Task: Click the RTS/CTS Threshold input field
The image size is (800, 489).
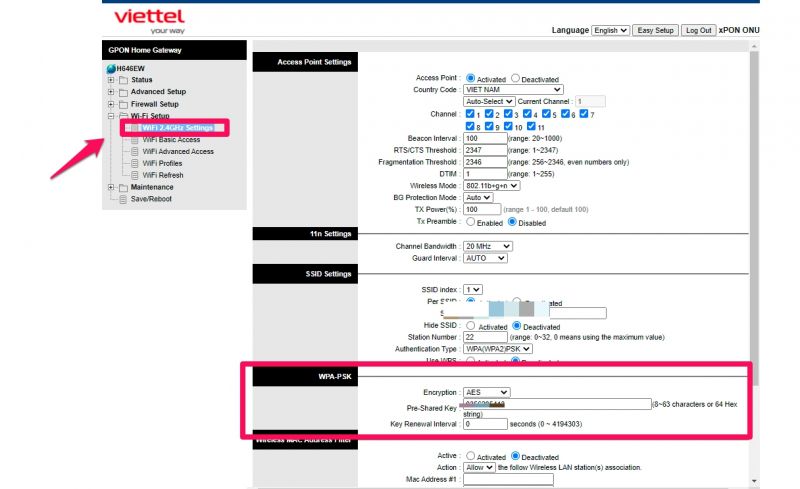Action: pos(485,150)
